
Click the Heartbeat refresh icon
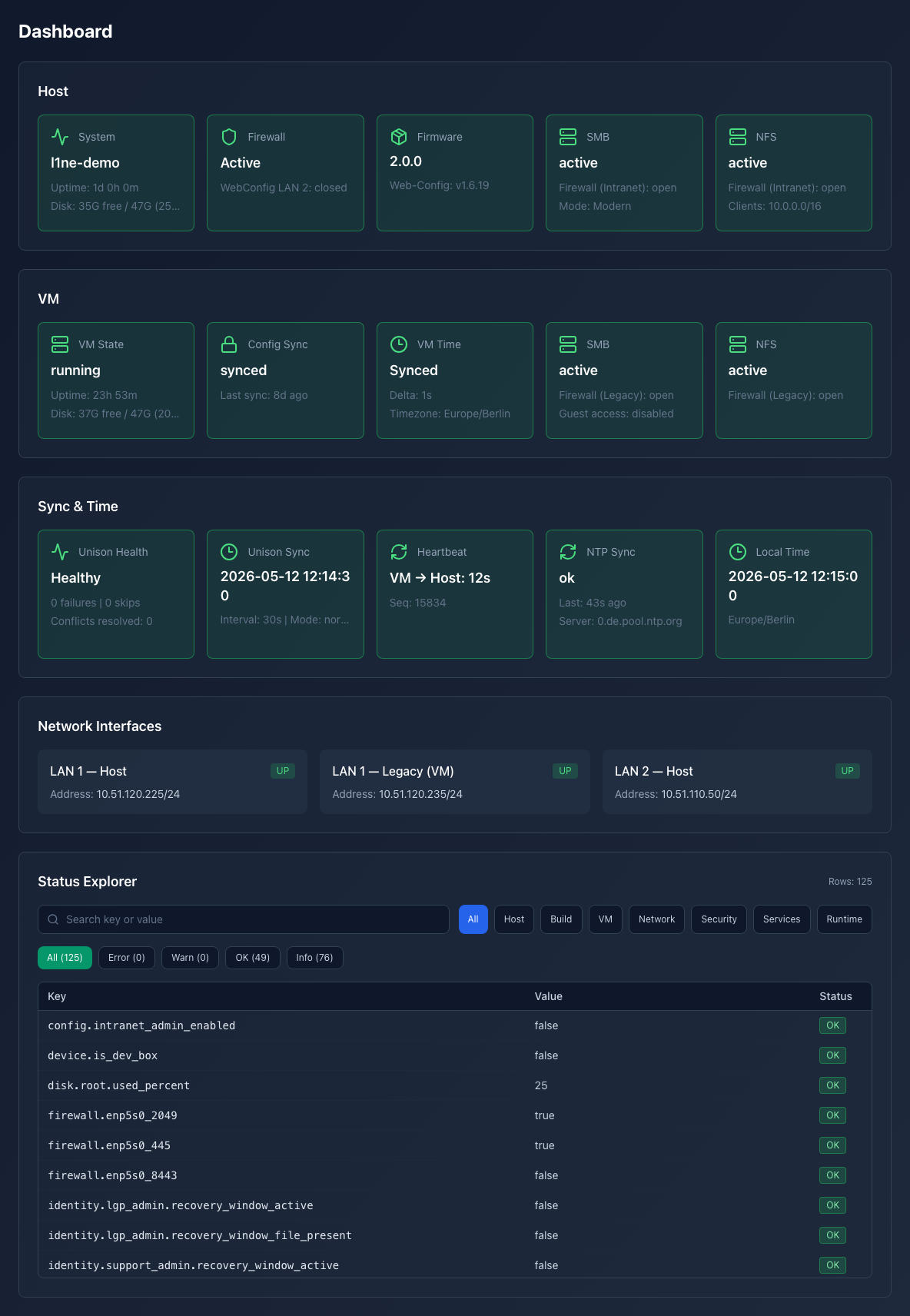pyautogui.click(x=399, y=552)
